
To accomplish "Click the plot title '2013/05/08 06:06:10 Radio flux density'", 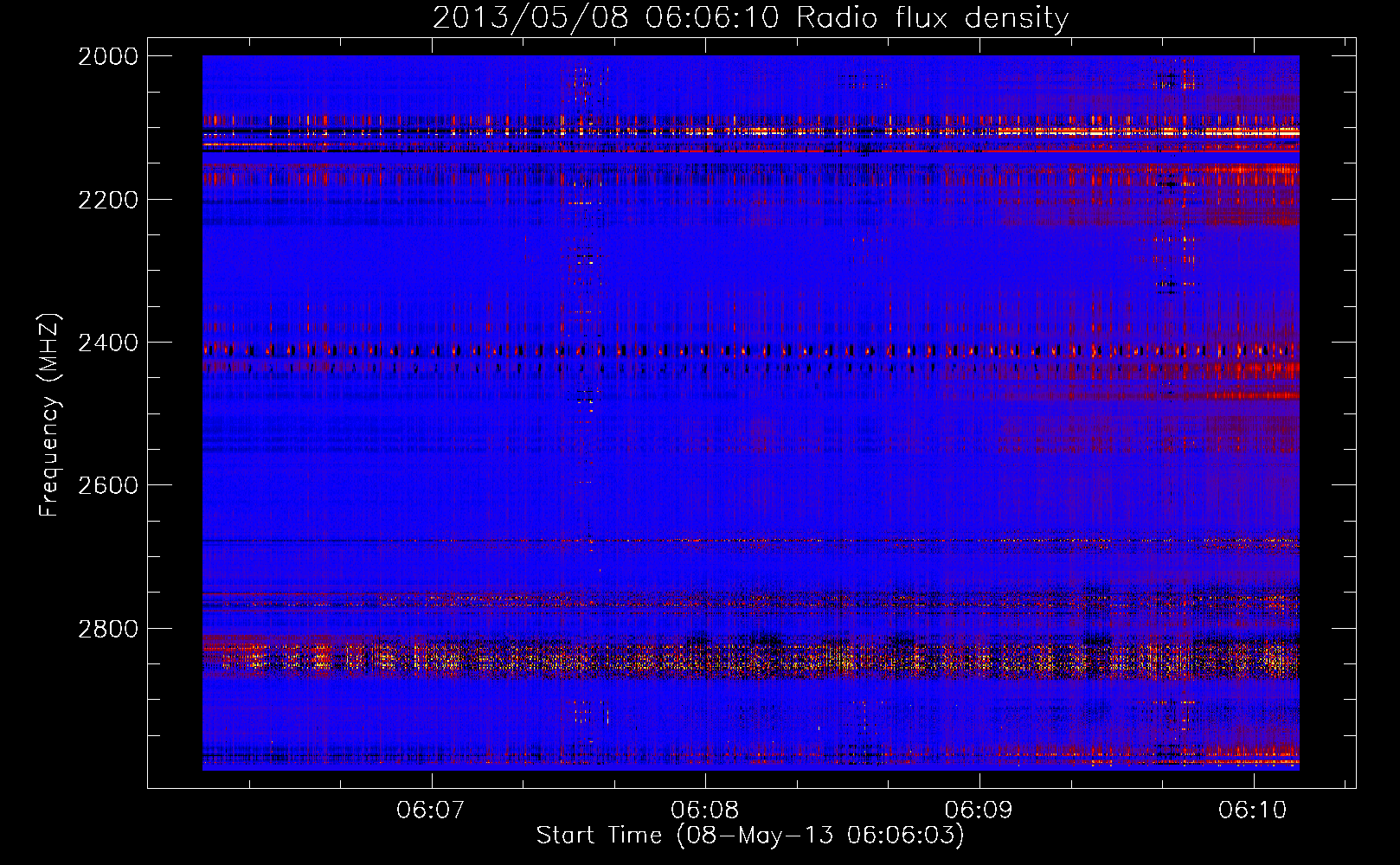I will 750,17.
